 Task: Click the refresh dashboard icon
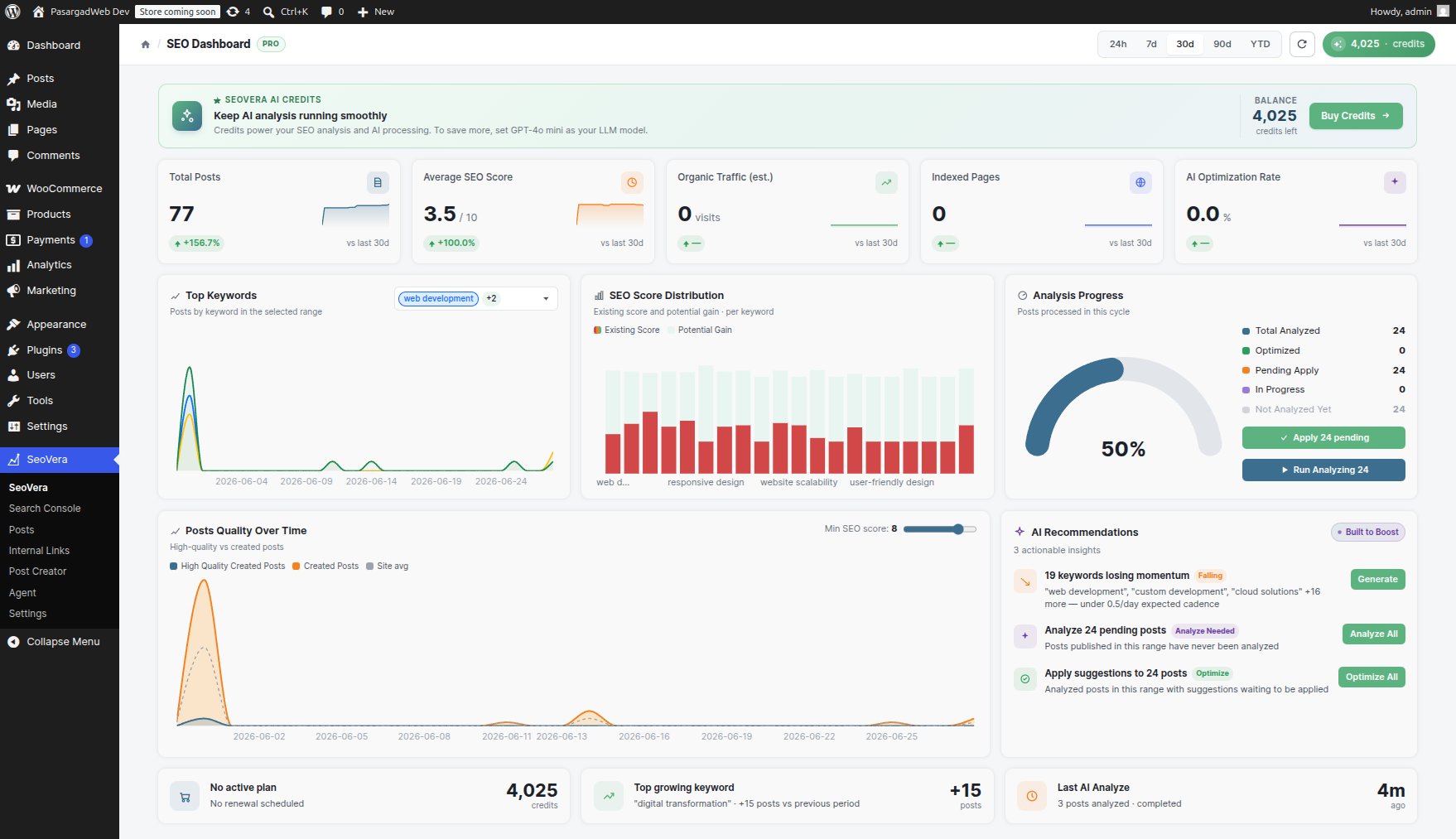(x=1302, y=44)
